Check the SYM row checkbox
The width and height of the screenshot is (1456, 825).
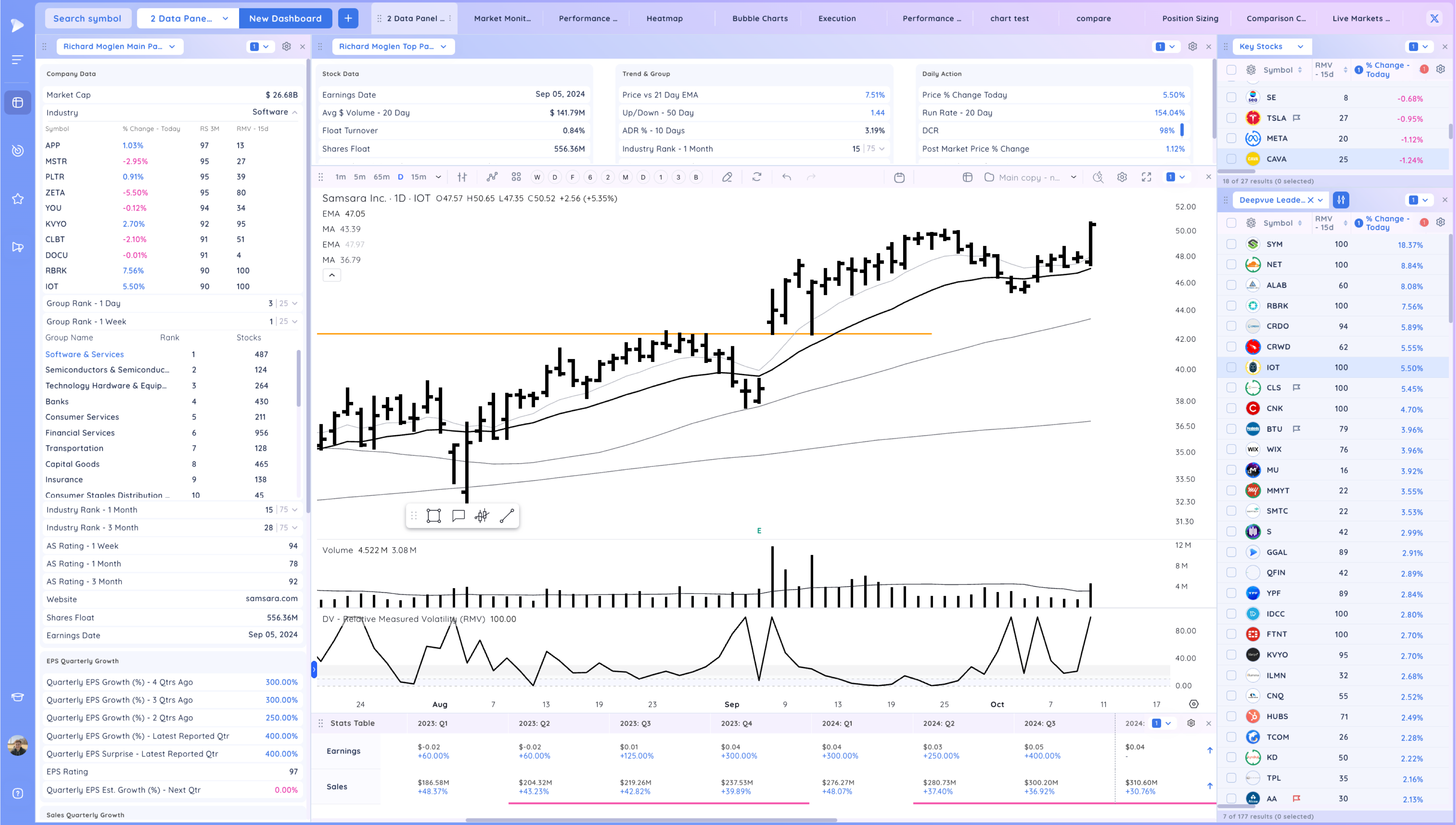[x=1231, y=244]
